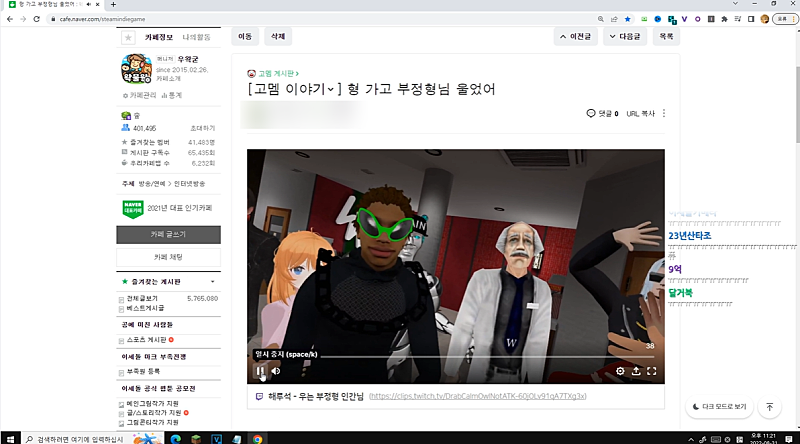Open Minecraft icon in taskbar
The height and width of the screenshot is (444, 800).
[196, 439]
